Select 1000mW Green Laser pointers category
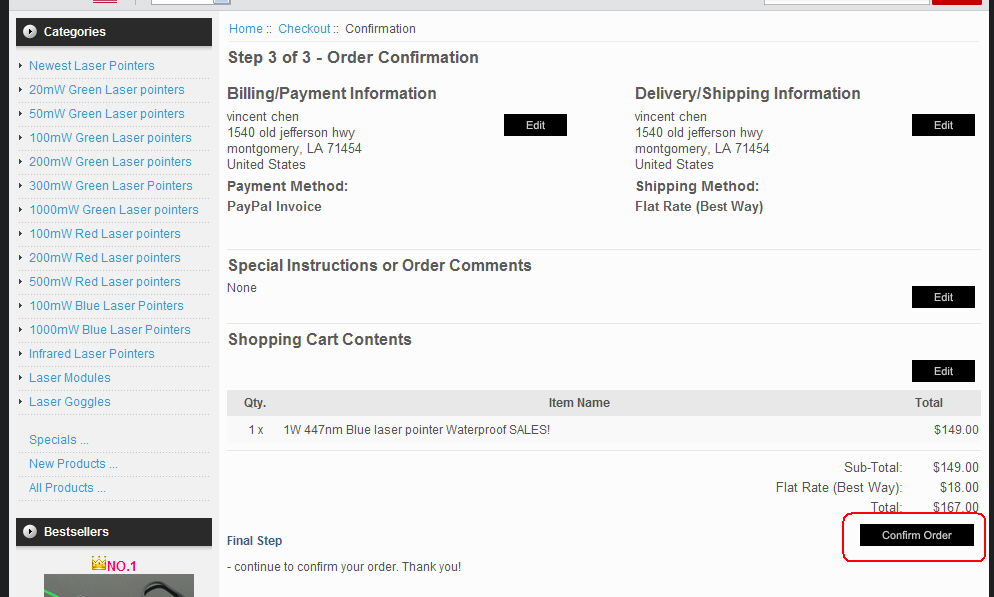Screen dimensions: 994x597 pyautogui.click(x=113, y=210)
